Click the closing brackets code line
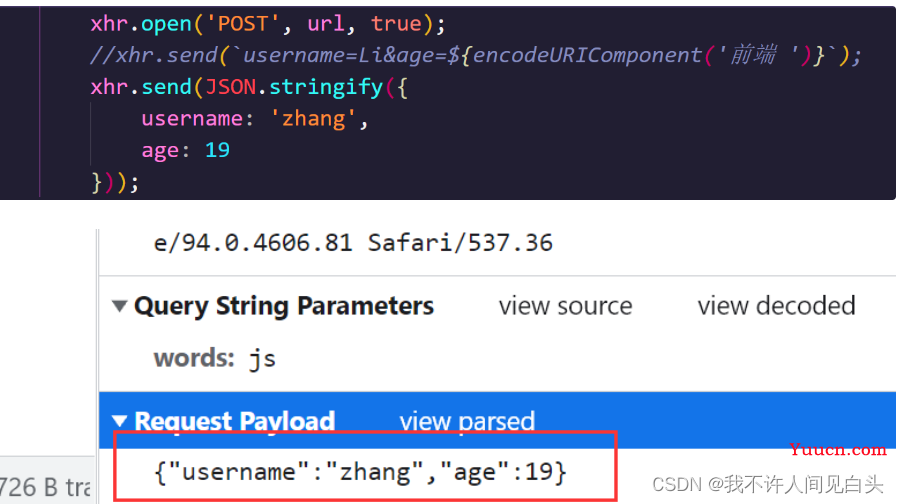The image size is (899, 504). pyautogui.click(x=115, y=183)
